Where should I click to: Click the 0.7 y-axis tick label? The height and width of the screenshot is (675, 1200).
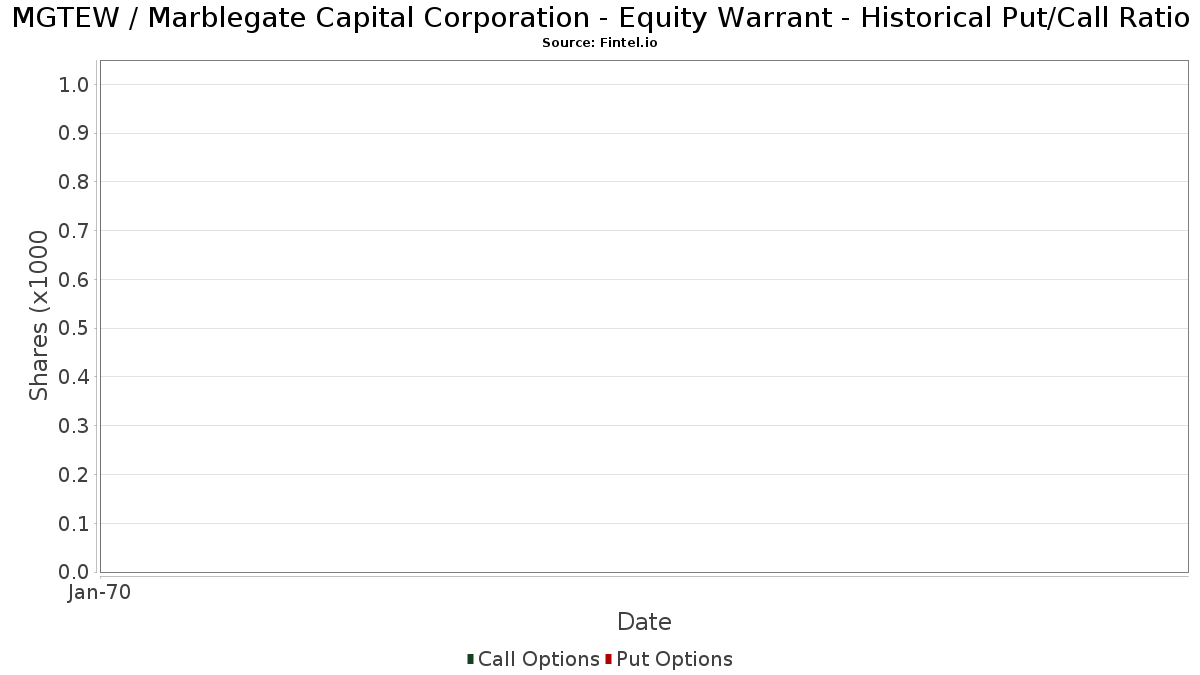pyautogui.click(x=74, y=231)
